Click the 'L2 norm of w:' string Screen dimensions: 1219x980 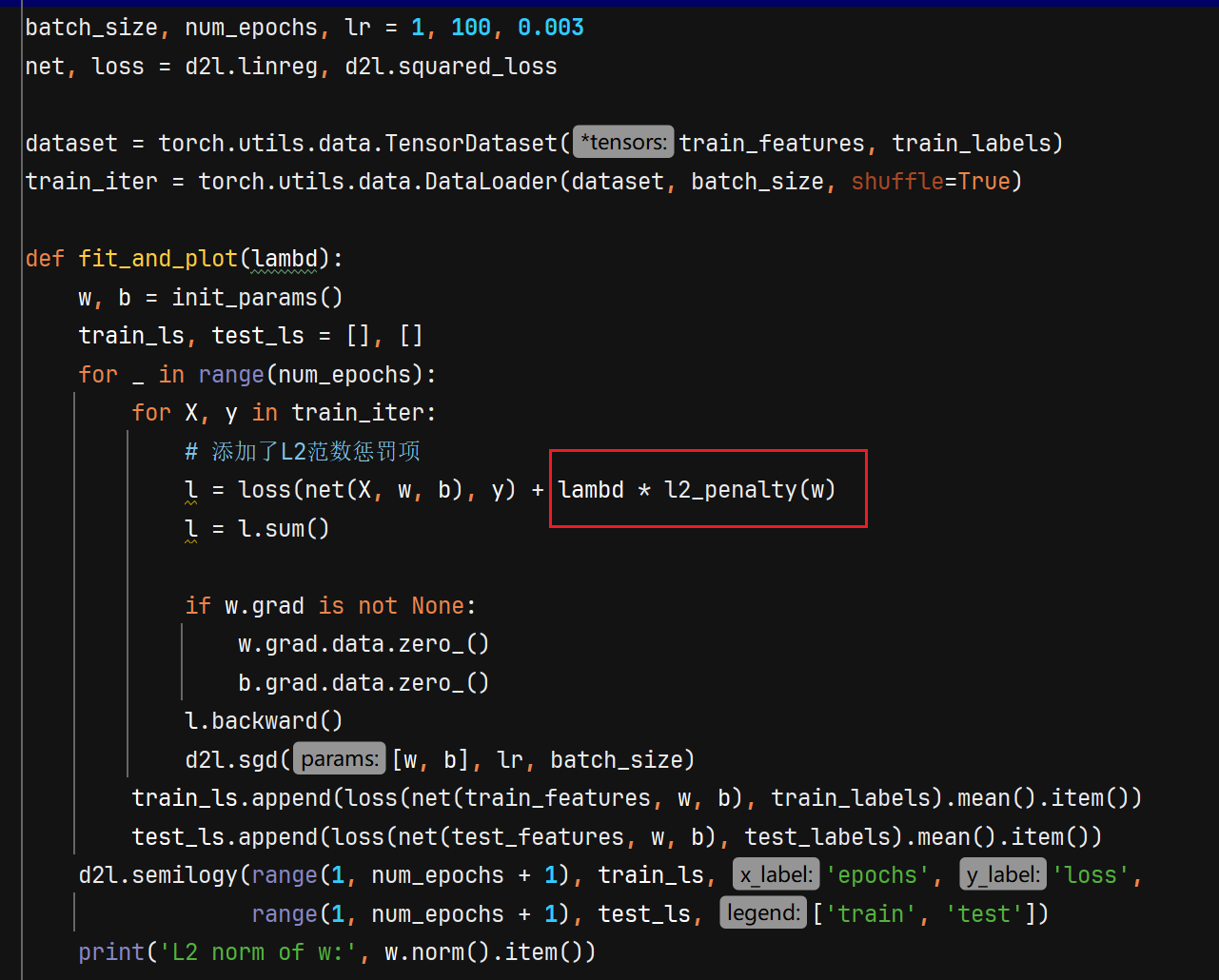click(x=258, y=952)
